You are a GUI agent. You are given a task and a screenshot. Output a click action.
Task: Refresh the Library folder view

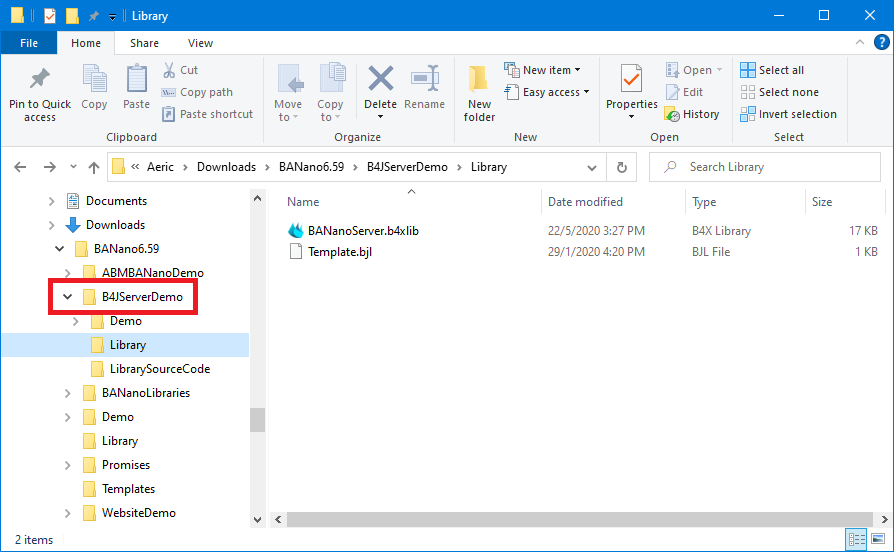(621, 167)
